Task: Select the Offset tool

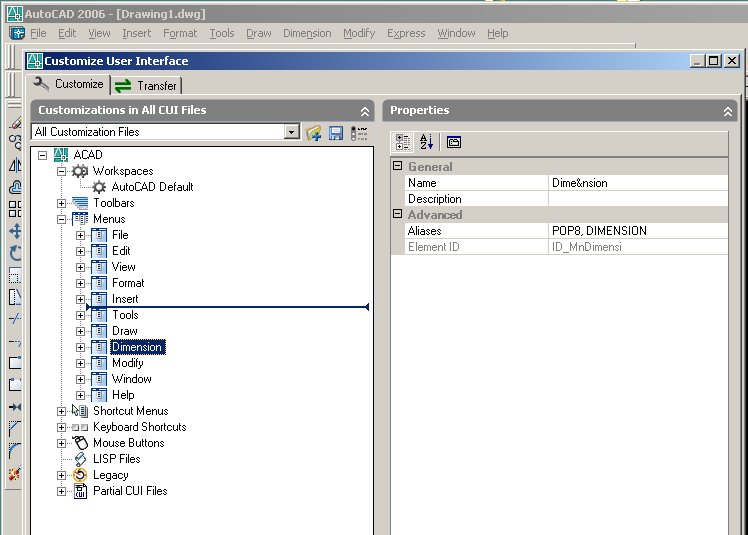Action: point(15,187)
